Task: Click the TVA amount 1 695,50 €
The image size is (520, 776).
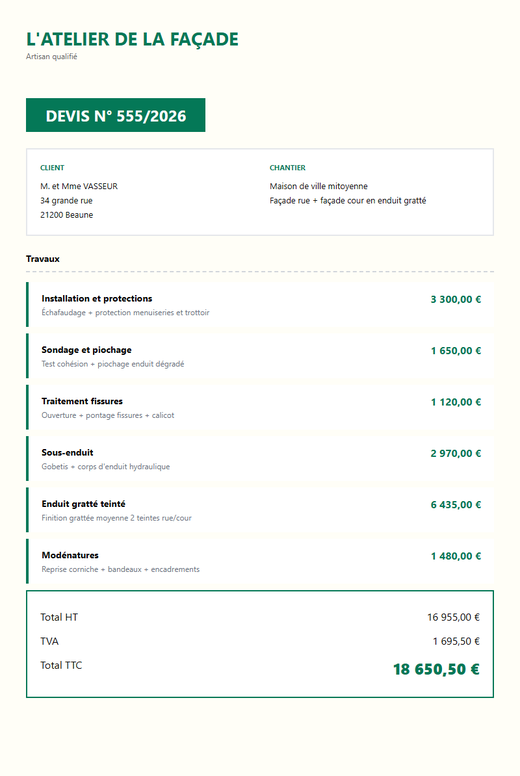Action: click(x=456, y=641)
